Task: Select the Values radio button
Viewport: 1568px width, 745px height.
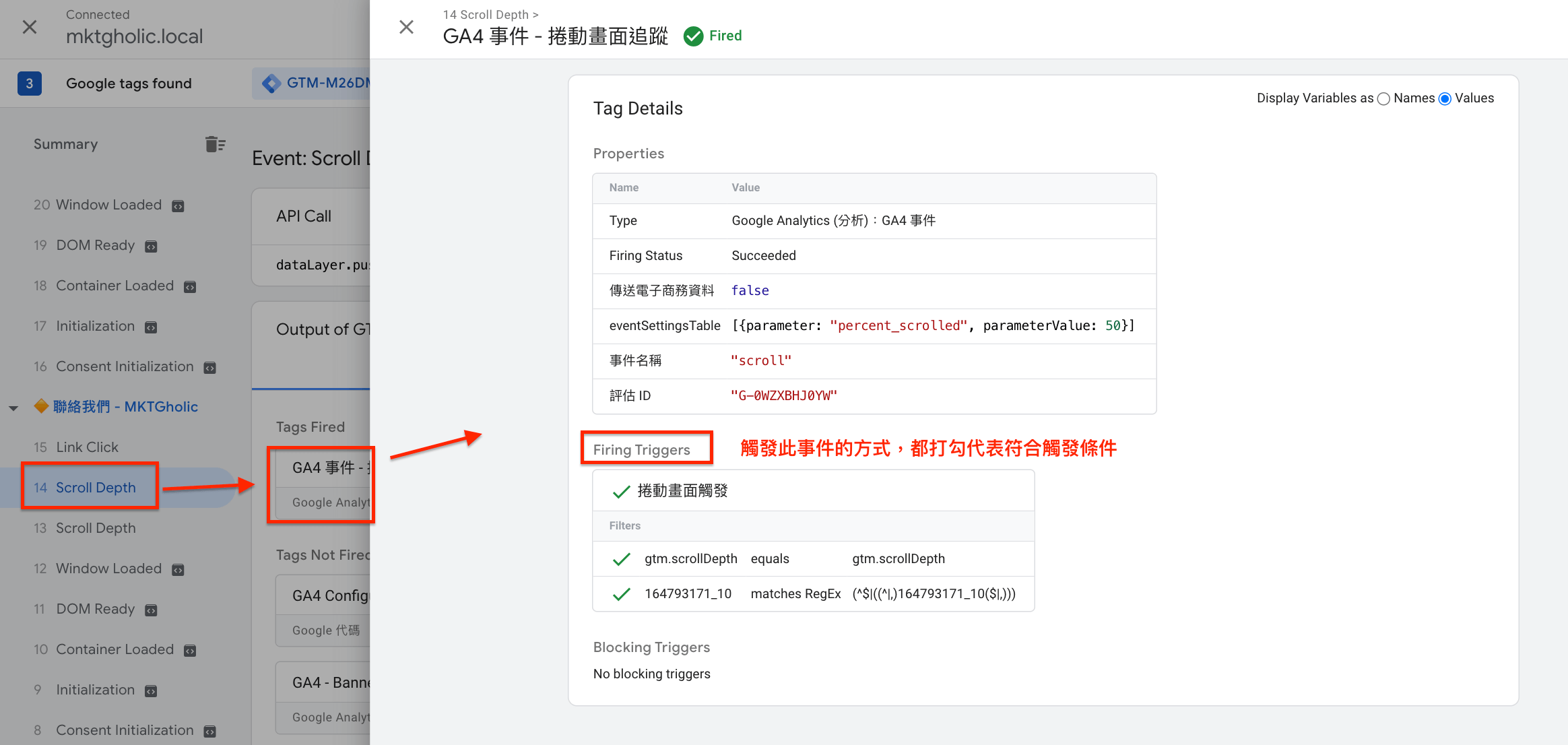Action: pyautogui.click(x=1445, y=99)
